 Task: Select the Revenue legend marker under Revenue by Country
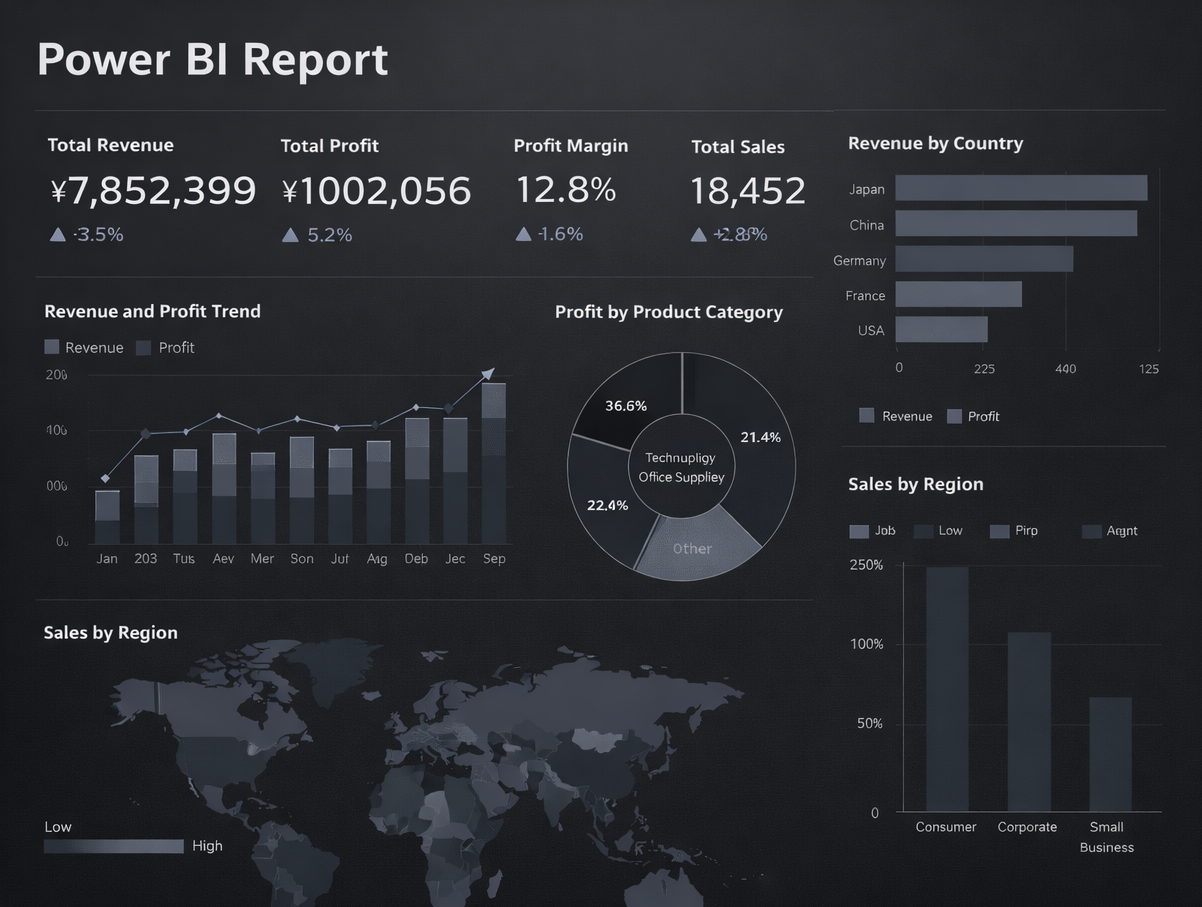tap(866, 415)
